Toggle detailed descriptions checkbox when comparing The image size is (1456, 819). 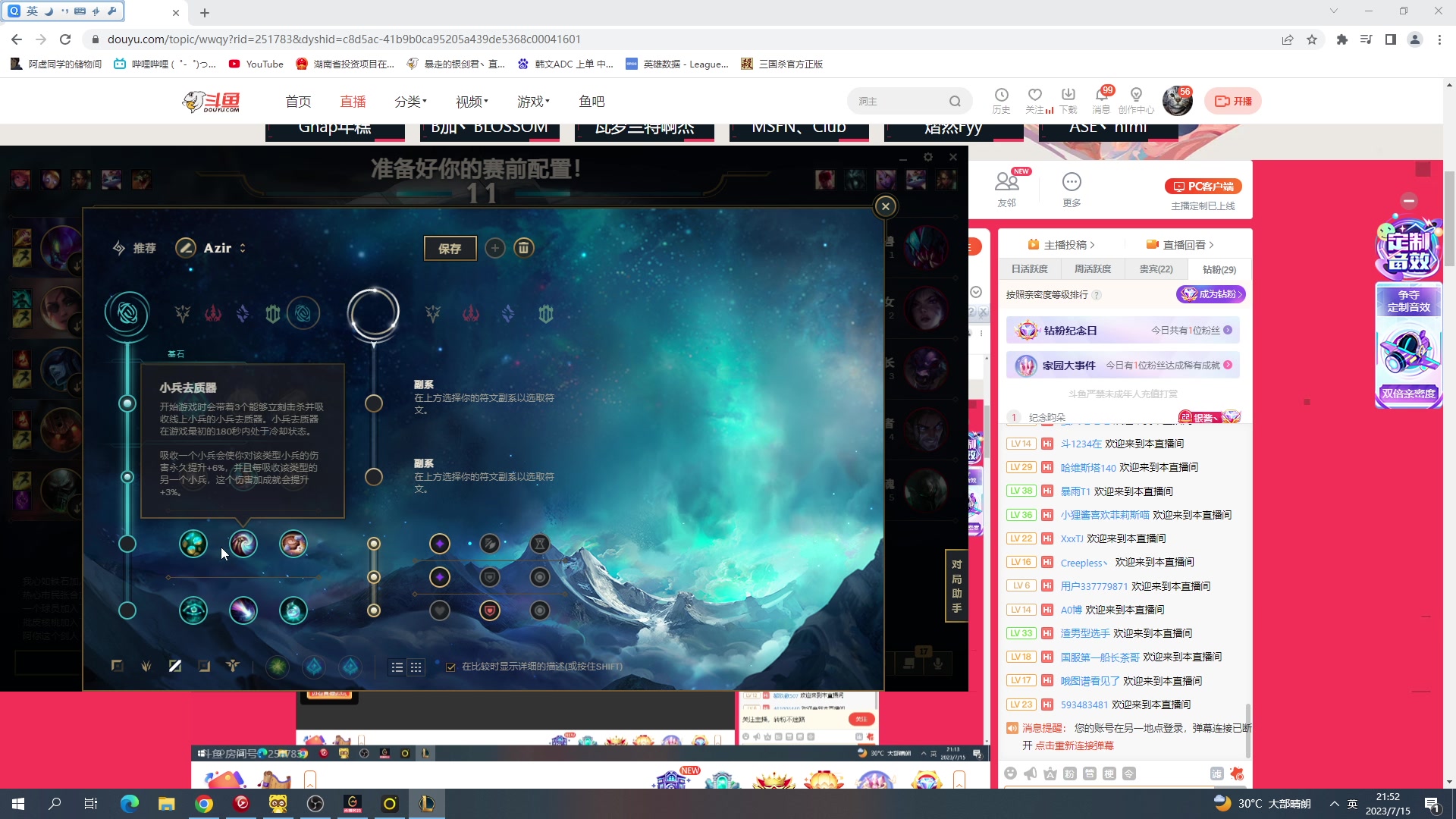coord(450,667)
